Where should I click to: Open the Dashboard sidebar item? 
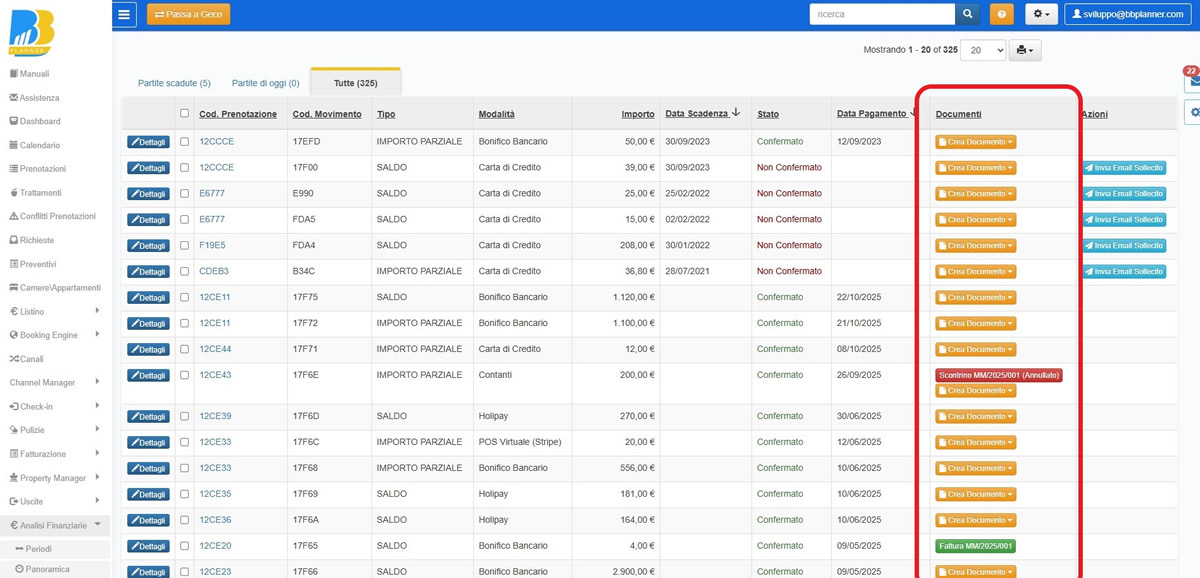point(40,121)
